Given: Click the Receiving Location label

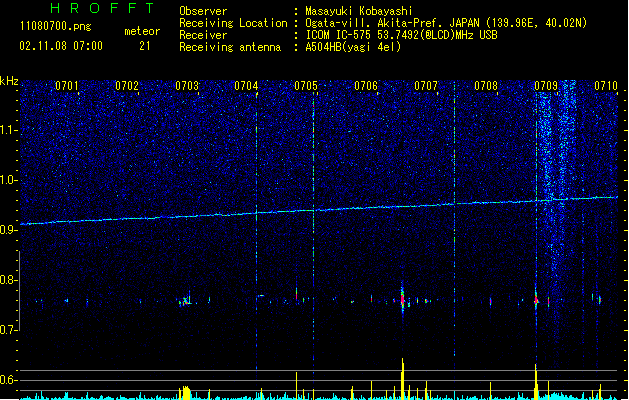Looking at the screenshot, I should click(233, 23).
